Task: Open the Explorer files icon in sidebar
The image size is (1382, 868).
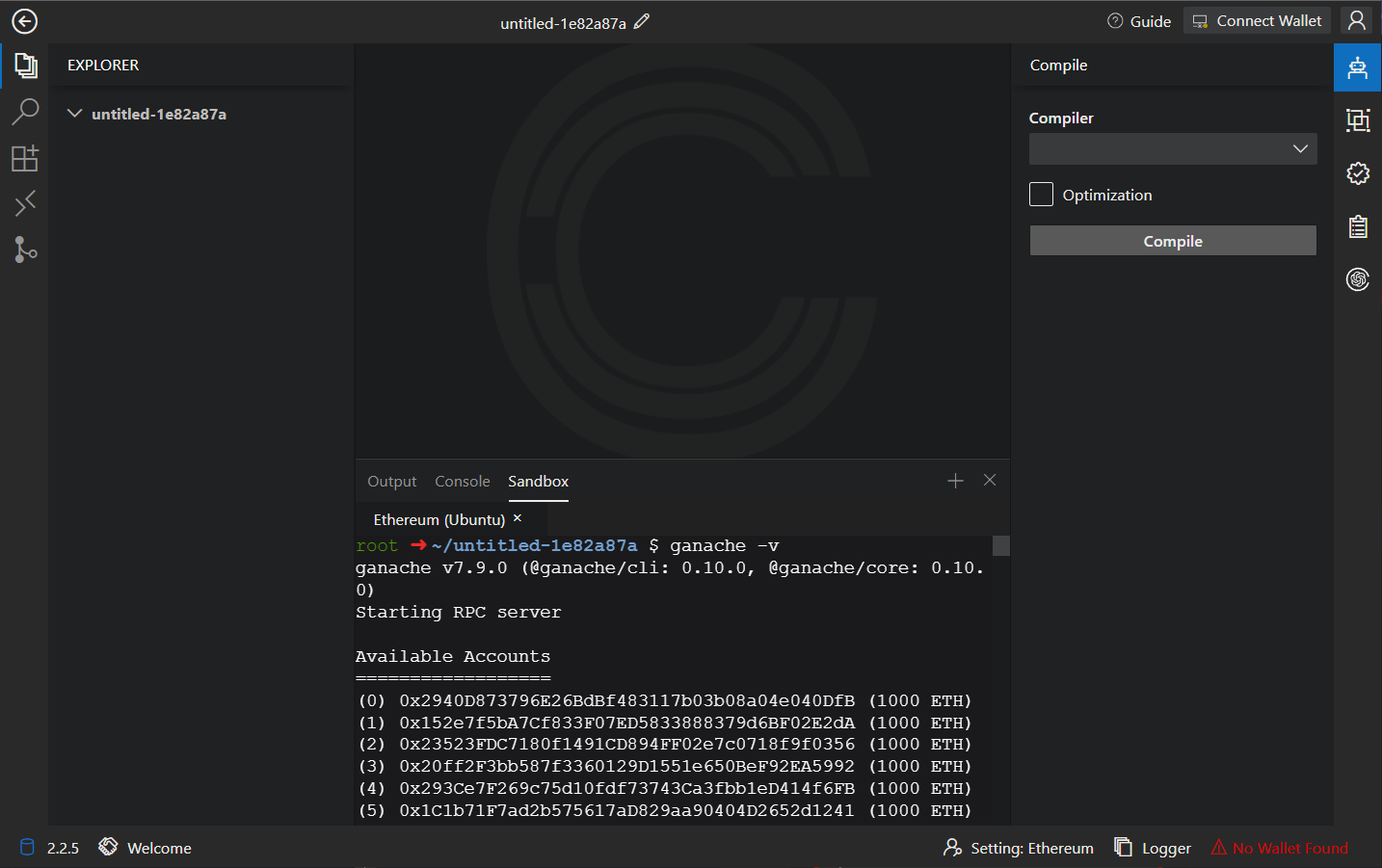Action: click(x=25, y=66)
